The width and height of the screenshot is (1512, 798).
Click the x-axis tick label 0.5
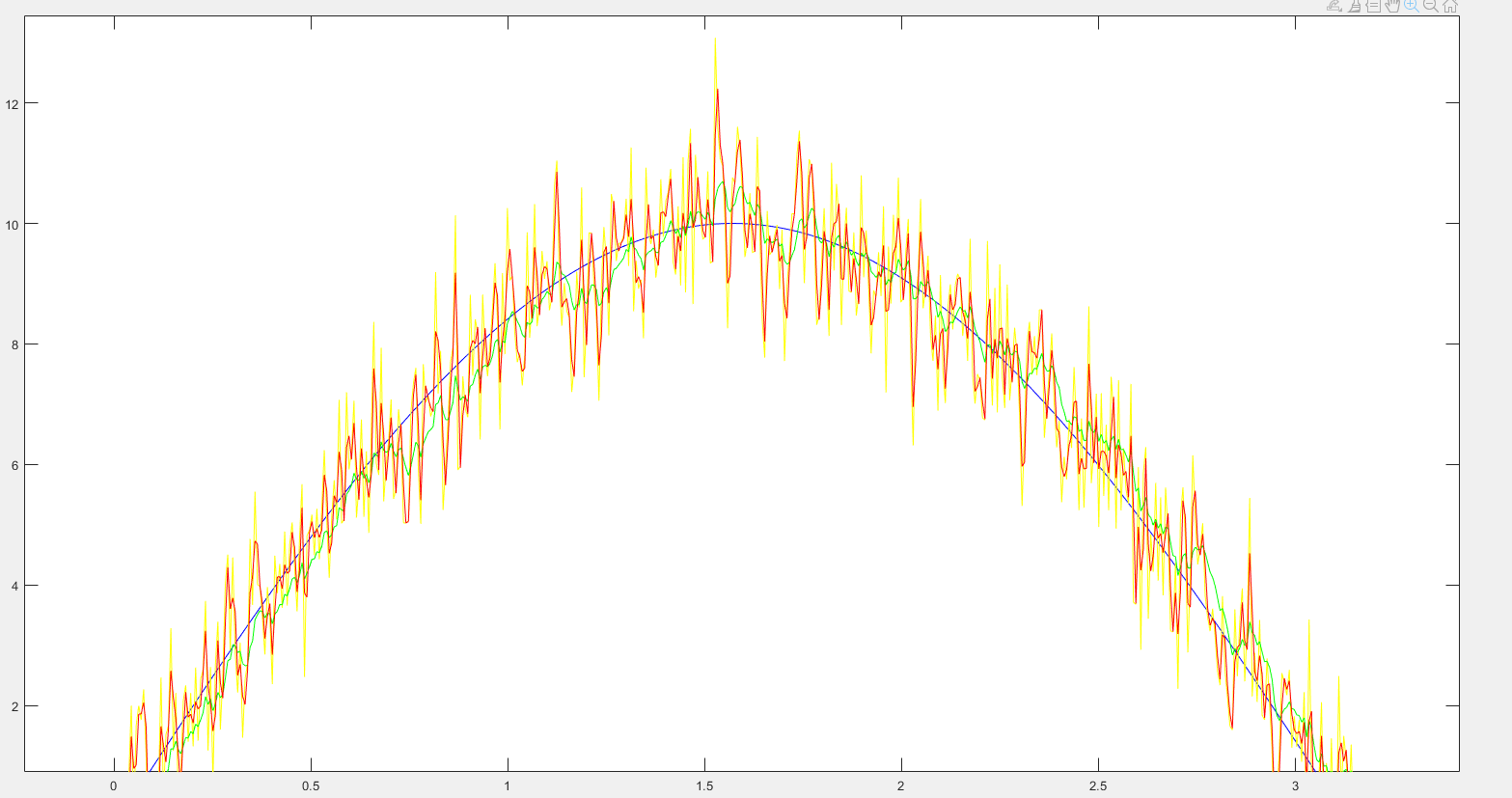[311, 786]
